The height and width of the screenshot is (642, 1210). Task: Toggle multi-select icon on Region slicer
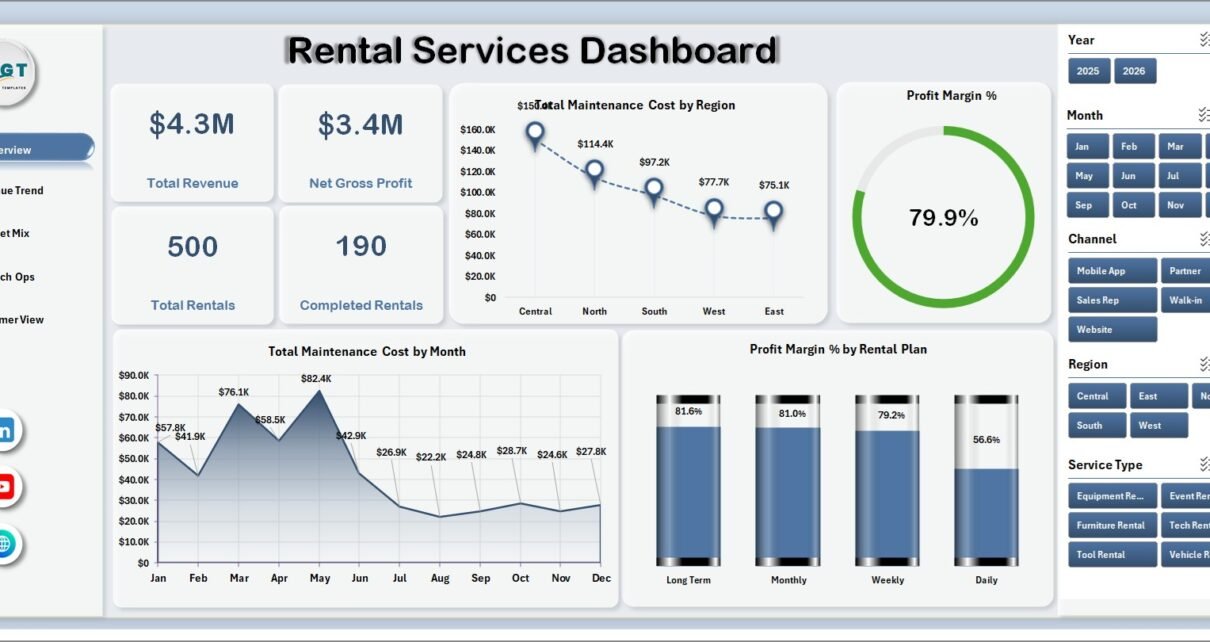pos(1204,364)
